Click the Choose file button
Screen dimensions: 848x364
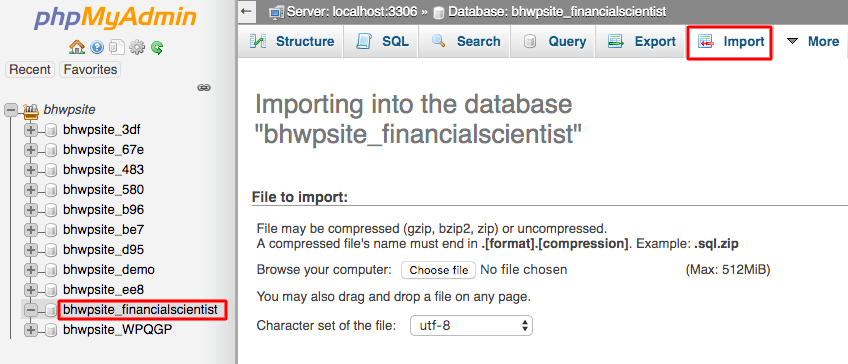tap(438, 270)
